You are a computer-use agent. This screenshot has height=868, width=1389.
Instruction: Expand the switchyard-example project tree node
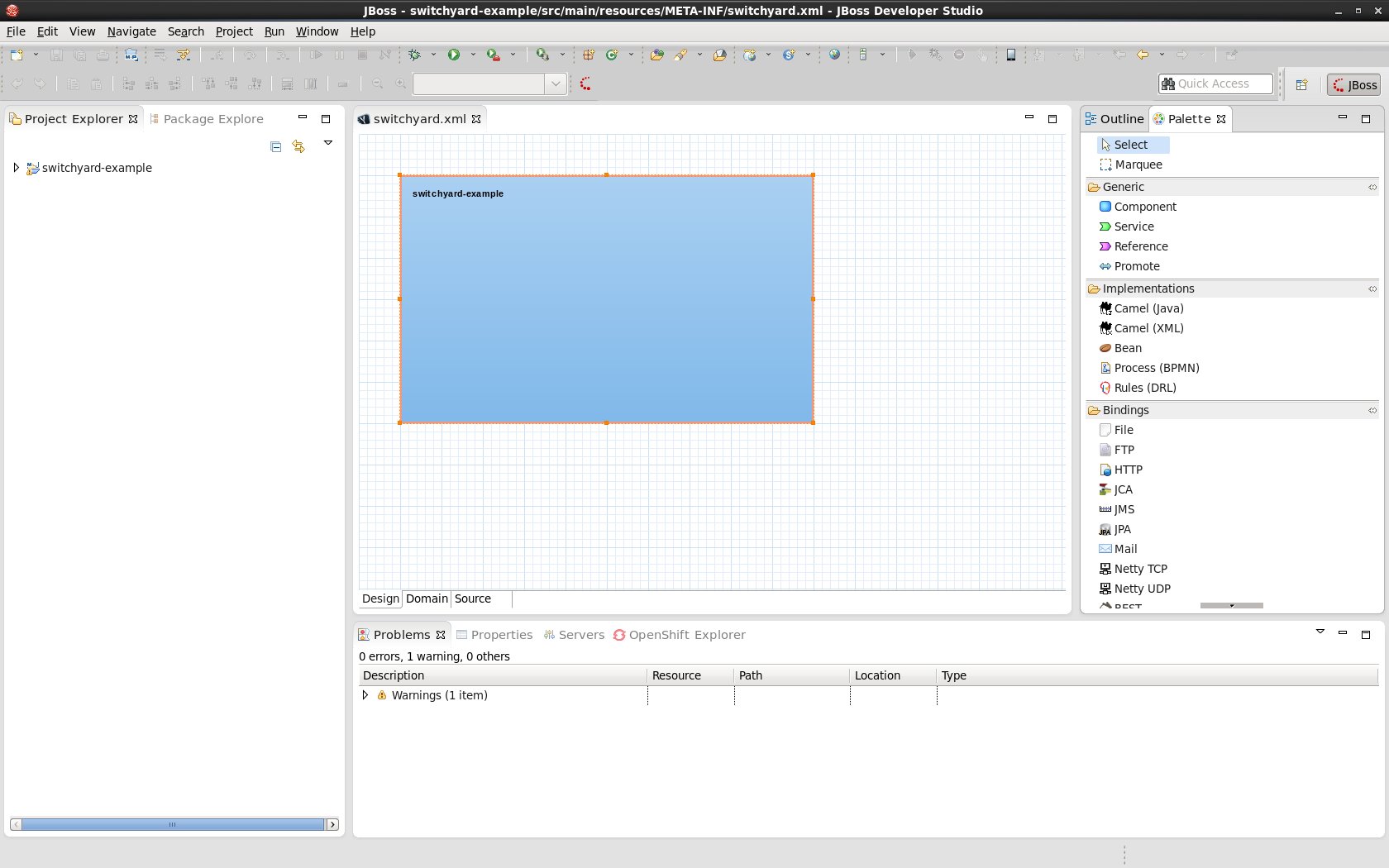tap(16, 168)
